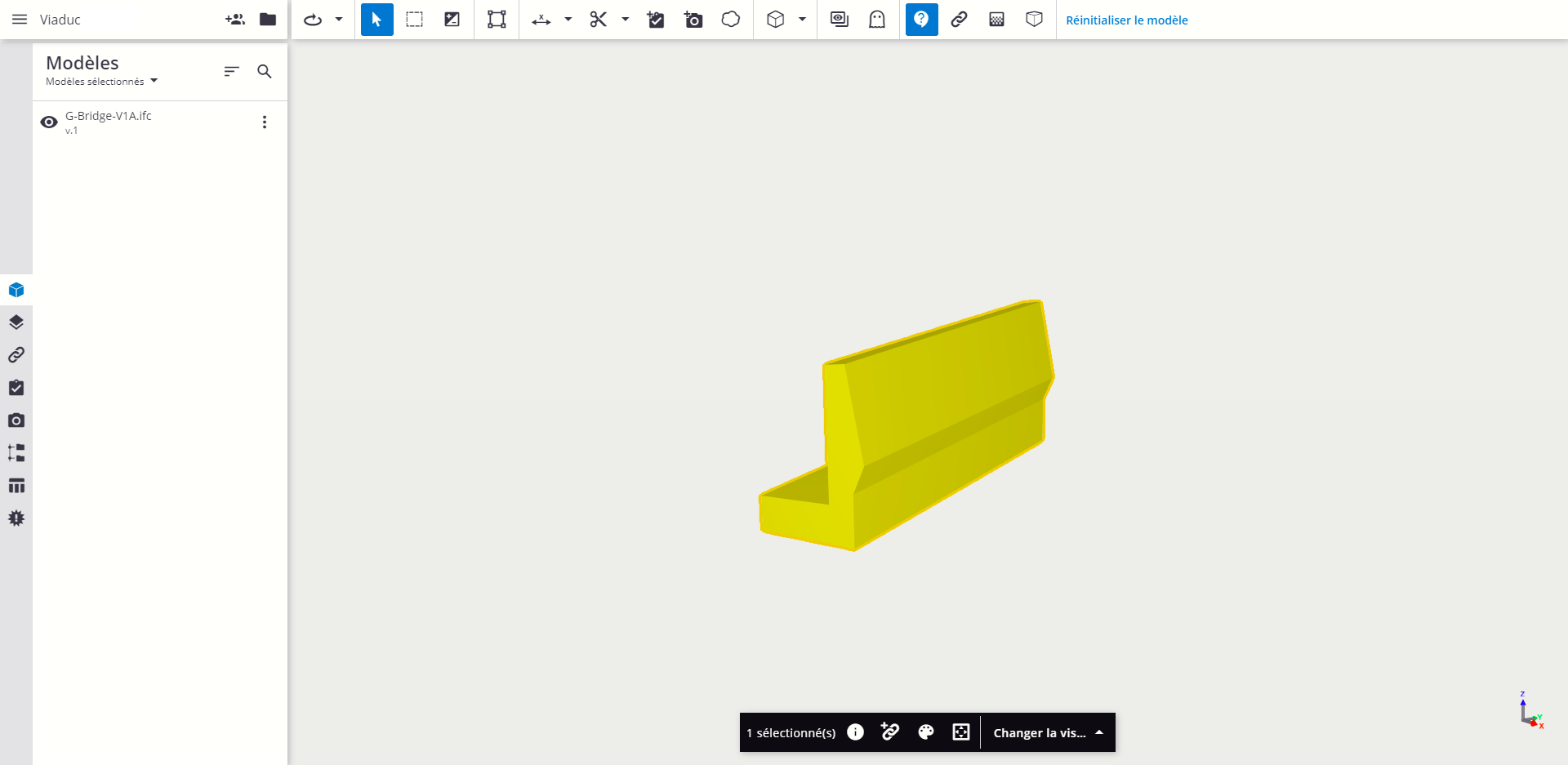Image resolution: width=1568 pixels, height=765 pixels.
Task: Disable the current selection arrow tool
Action: click(x=376, y=20)
